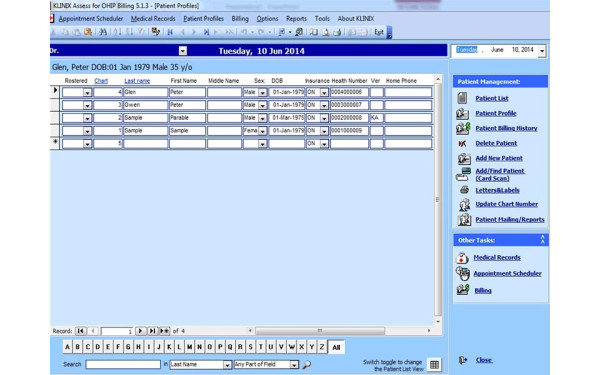Open the date picker dropdown arrow
The height and width of the screenshot is (375, 600).
[x=542, y=51]
